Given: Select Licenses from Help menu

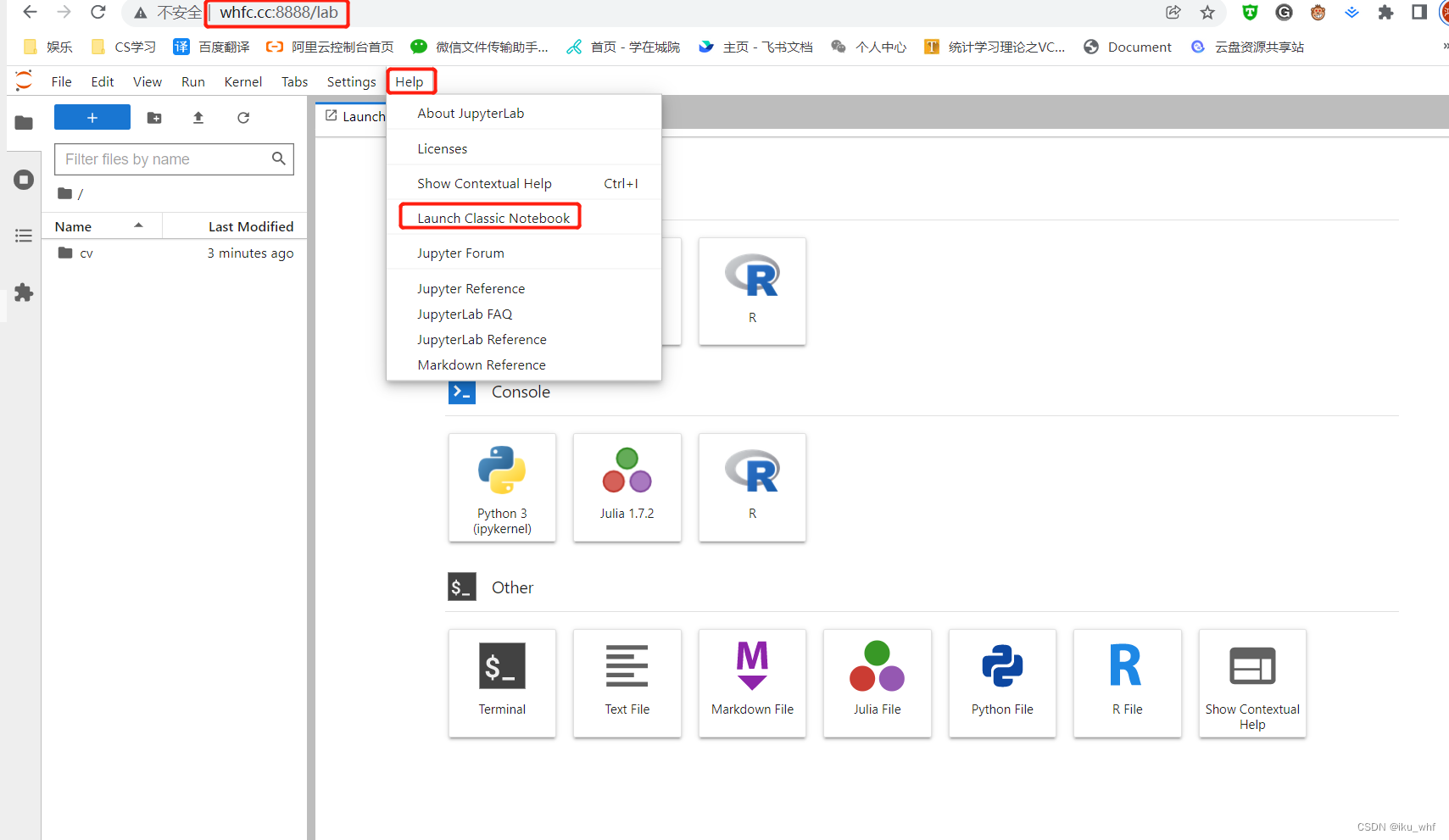Looking at the screenshot, I should [x=524, y=148].
